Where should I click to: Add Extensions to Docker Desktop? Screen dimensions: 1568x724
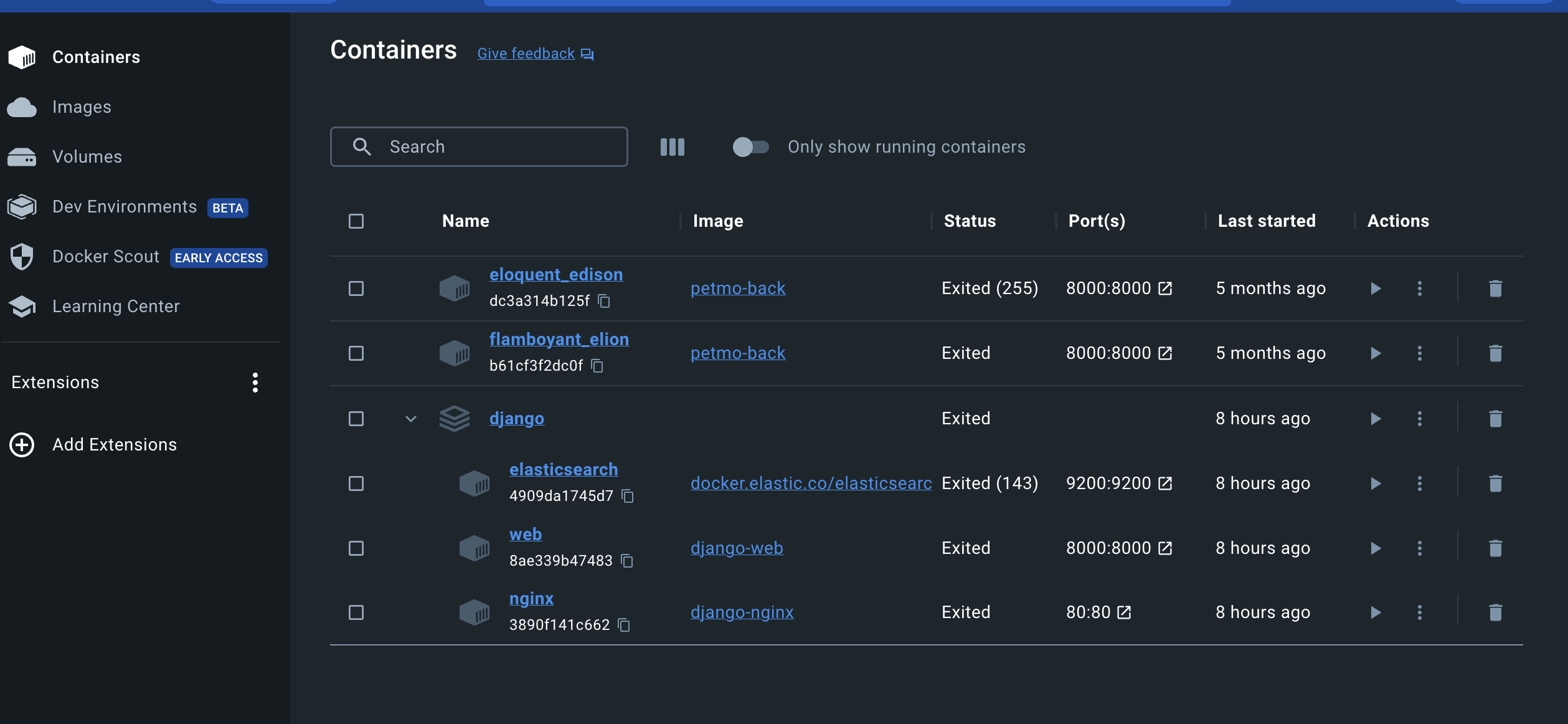114,444
